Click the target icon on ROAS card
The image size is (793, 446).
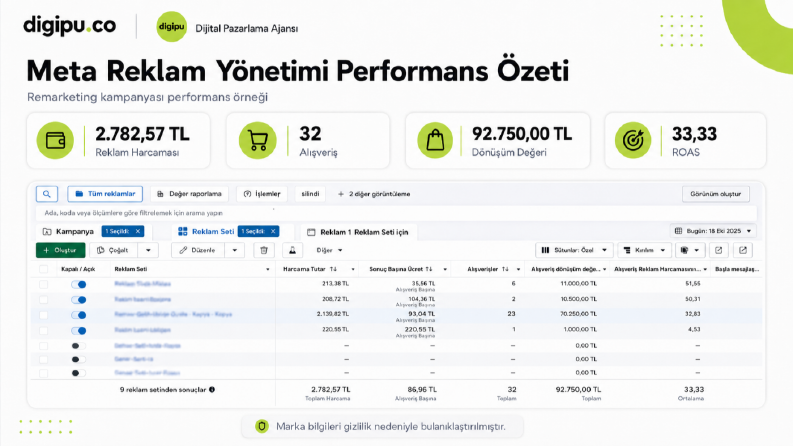[x=633, y=140]
